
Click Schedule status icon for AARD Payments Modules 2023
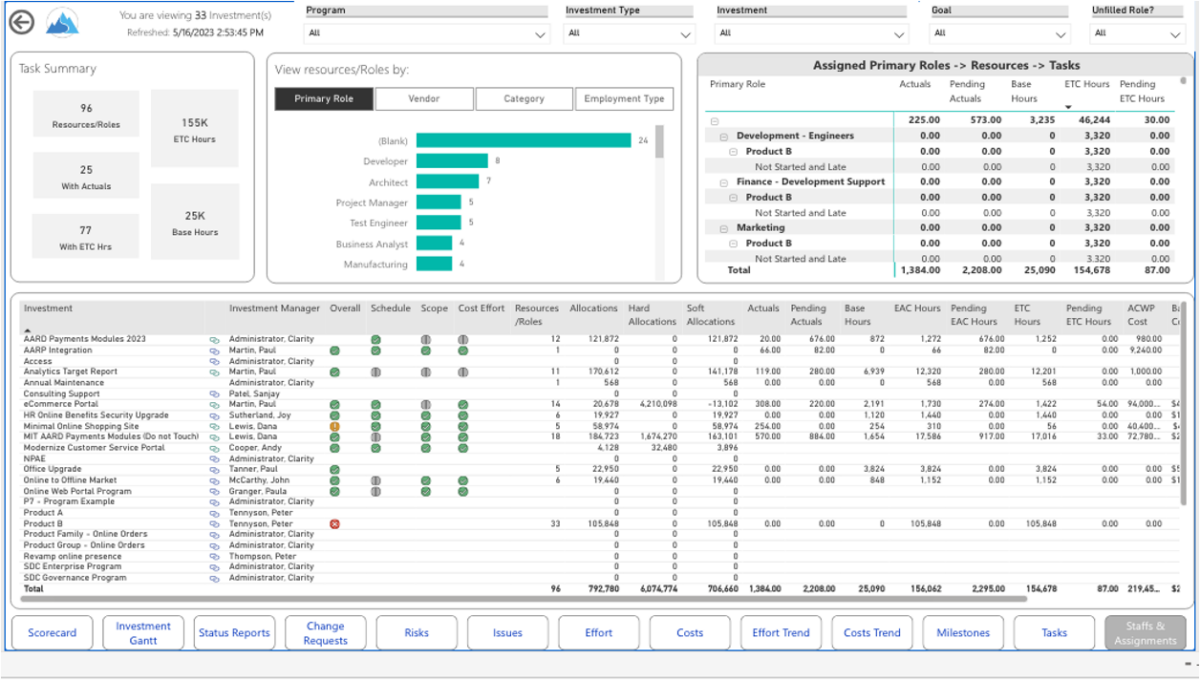(x=376, y=340)
